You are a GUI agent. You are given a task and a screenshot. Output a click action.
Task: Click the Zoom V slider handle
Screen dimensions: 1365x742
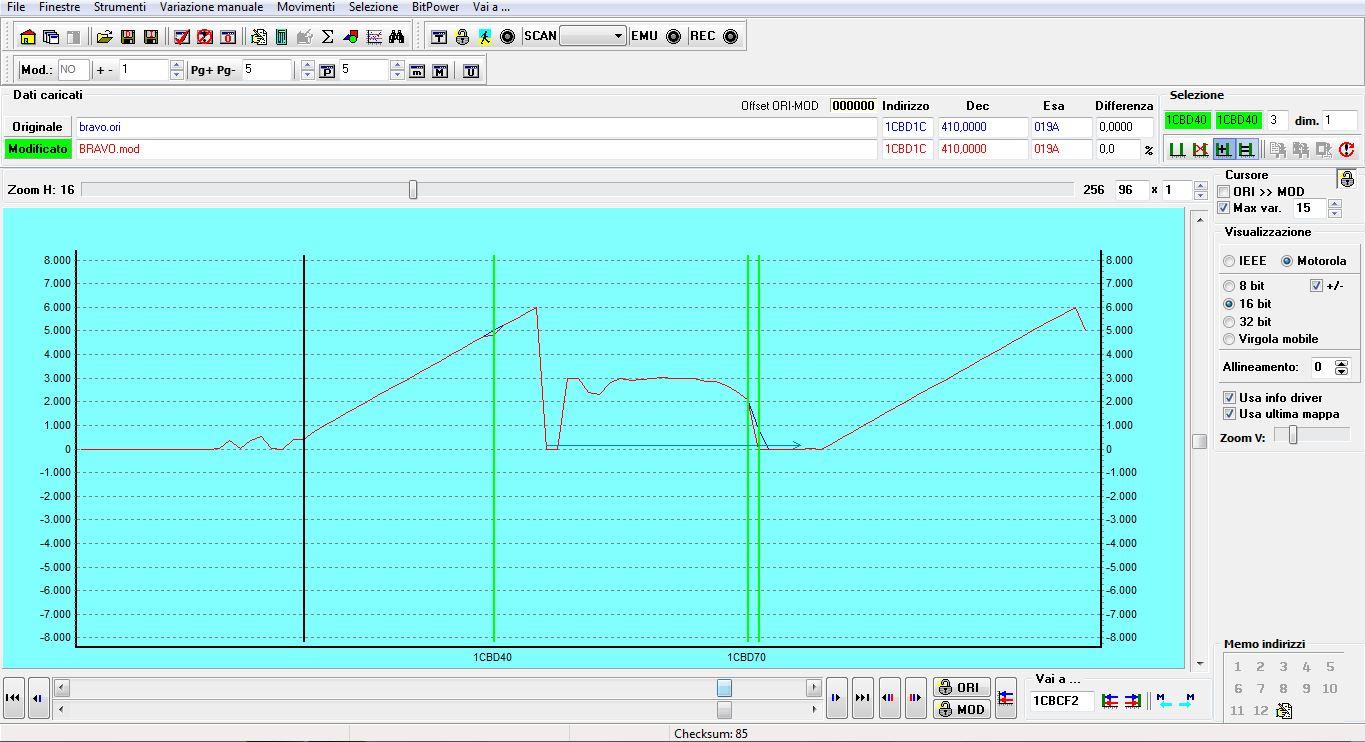coord(1293,435)
